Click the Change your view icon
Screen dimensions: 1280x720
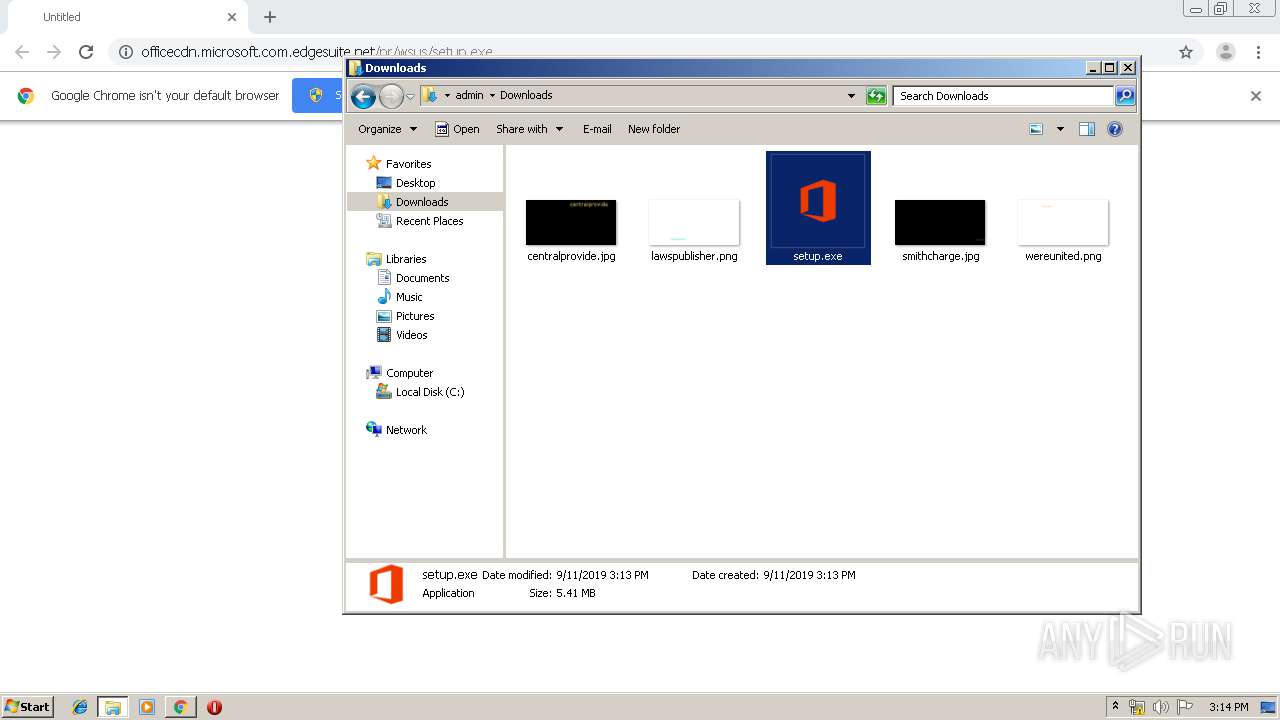coord(1036,129)
